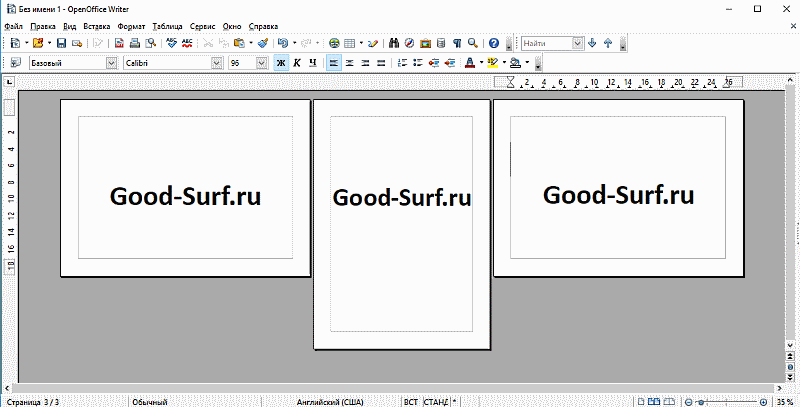Open the Zoom magnifier icon
The image size is (800, 407).
pyautogui.click(x=473, y=43)
